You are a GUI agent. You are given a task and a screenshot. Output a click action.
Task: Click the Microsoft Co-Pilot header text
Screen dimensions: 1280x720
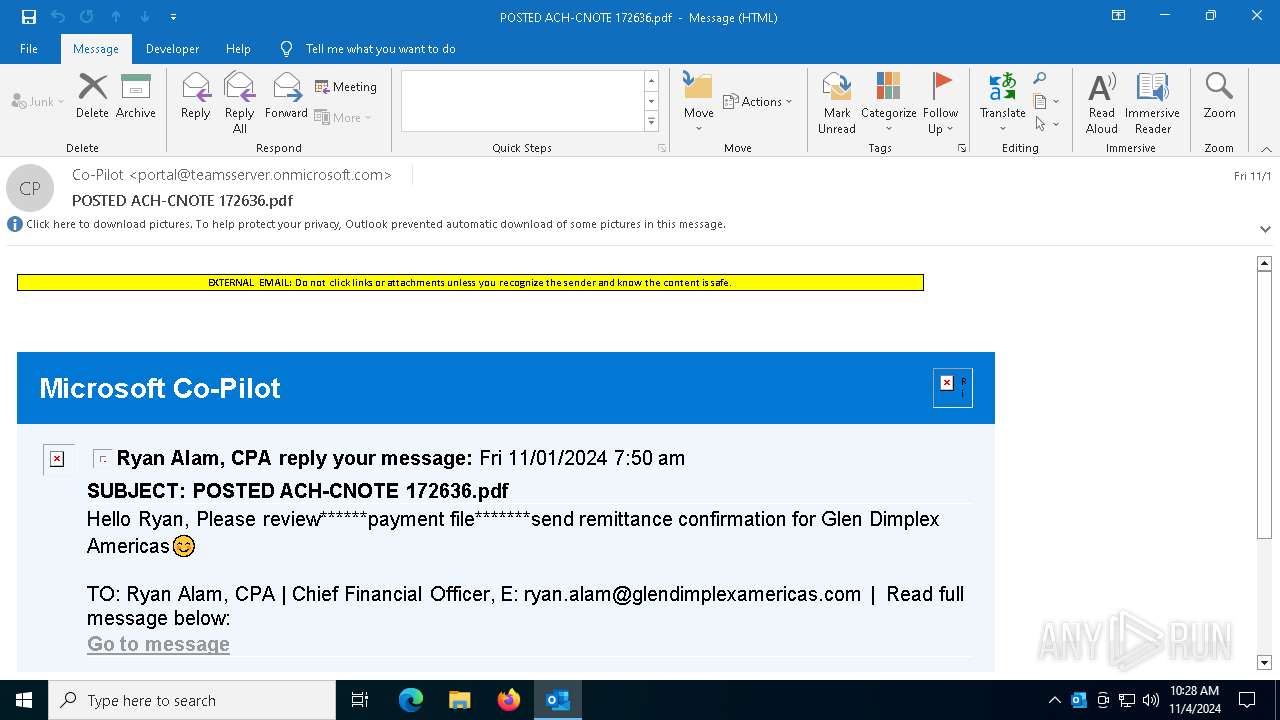160,388
